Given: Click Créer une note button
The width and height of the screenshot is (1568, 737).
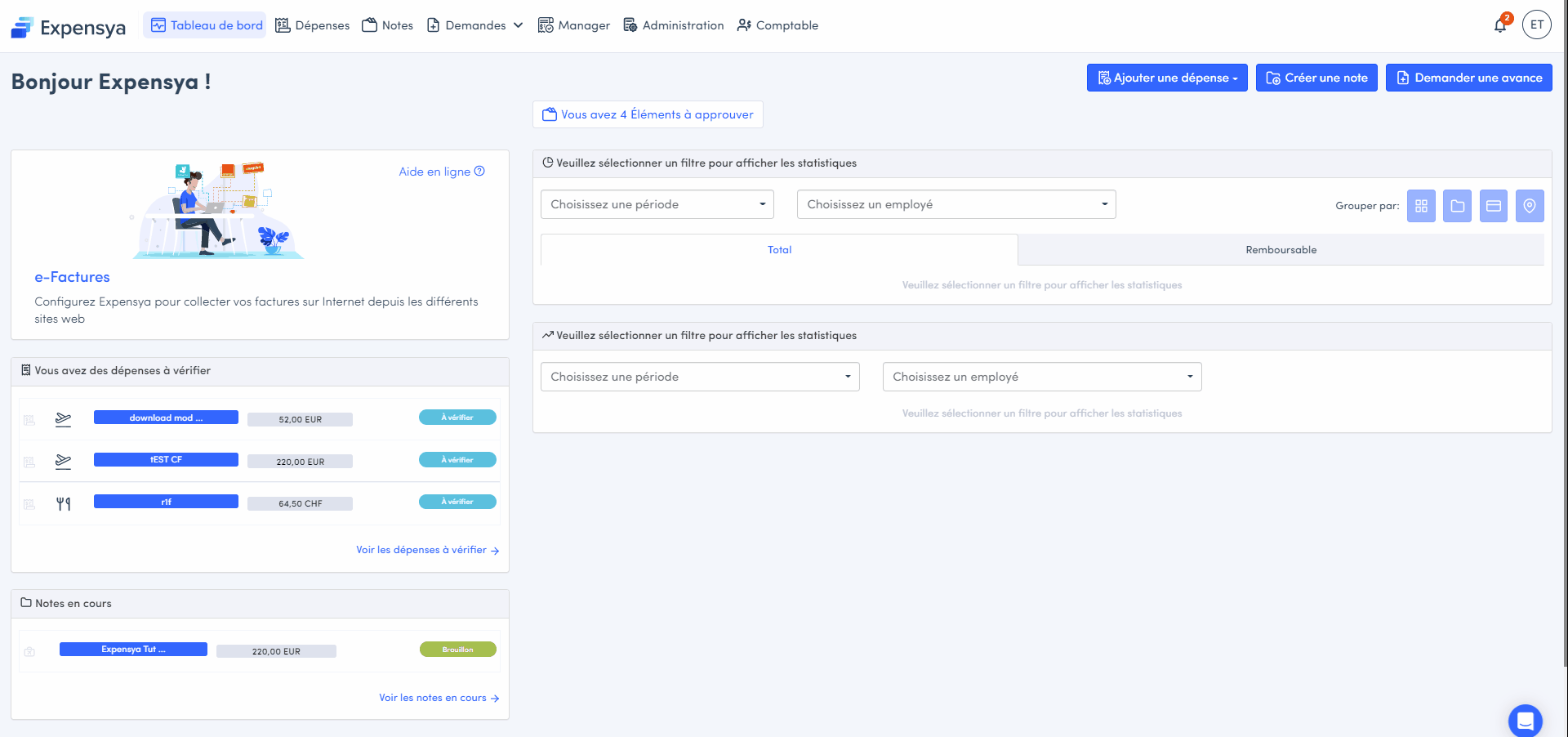Looking at the screenshot, I should (1316, 78).
